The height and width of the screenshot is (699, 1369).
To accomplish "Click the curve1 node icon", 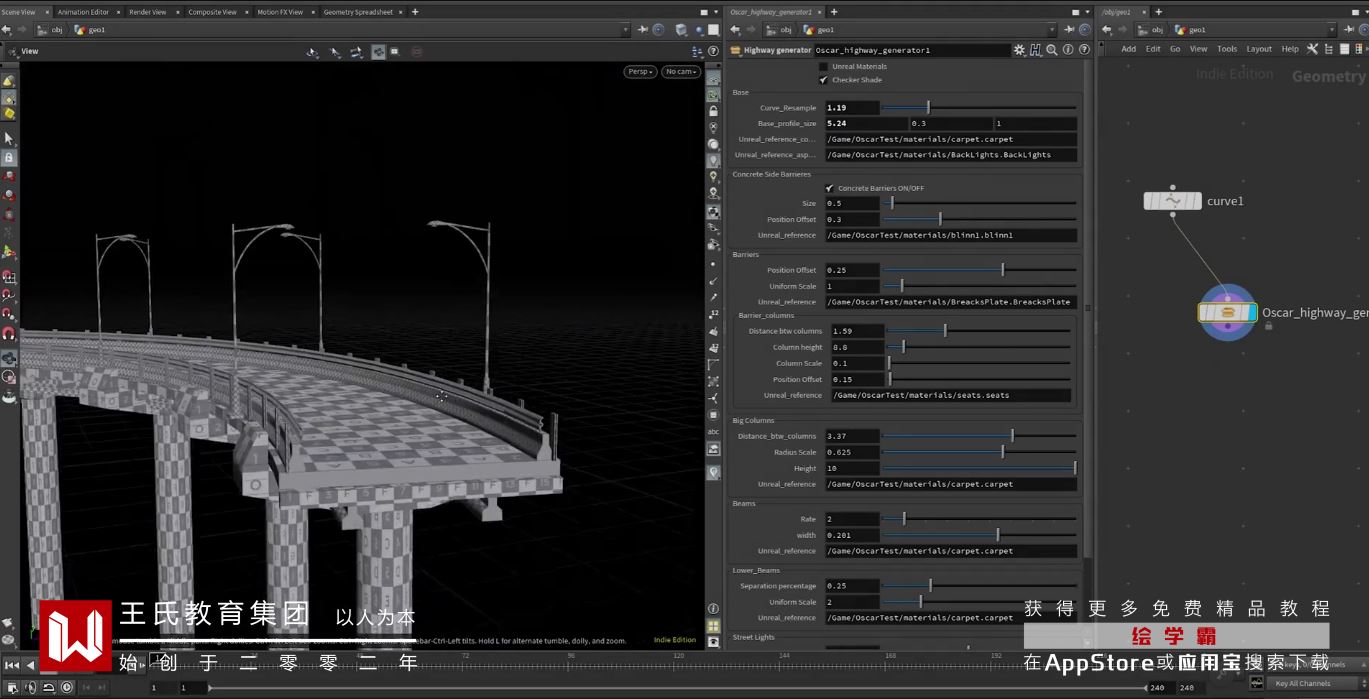I will (x=1172, y=201).
